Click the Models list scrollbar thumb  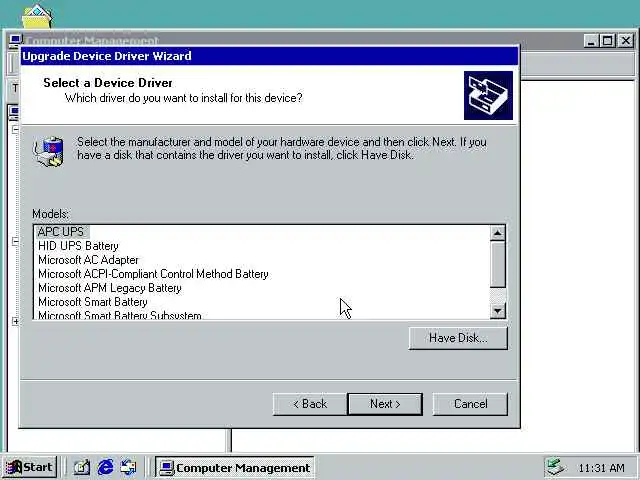point(498,264)
